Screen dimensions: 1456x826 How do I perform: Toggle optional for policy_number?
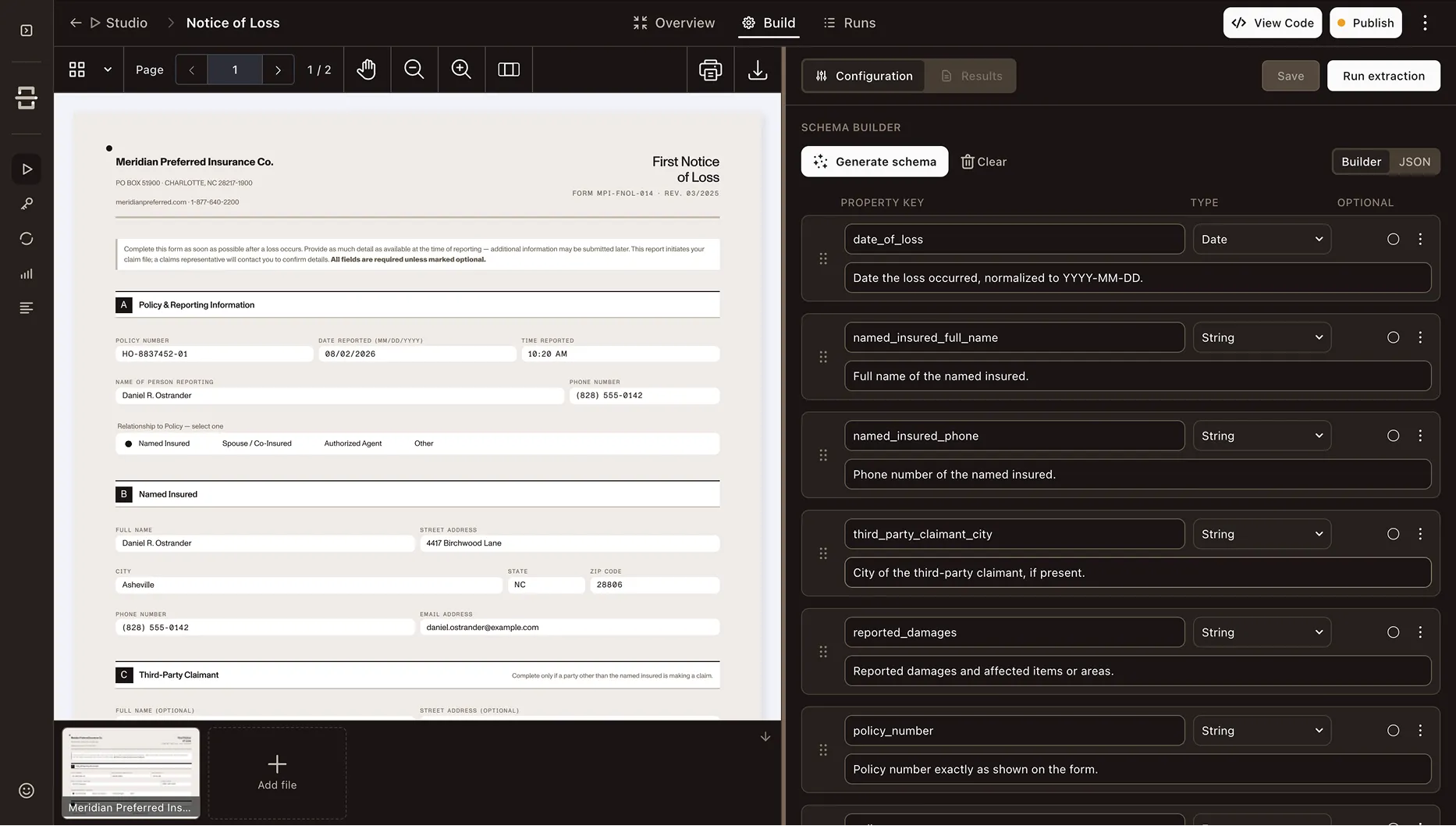(1393, 732)
